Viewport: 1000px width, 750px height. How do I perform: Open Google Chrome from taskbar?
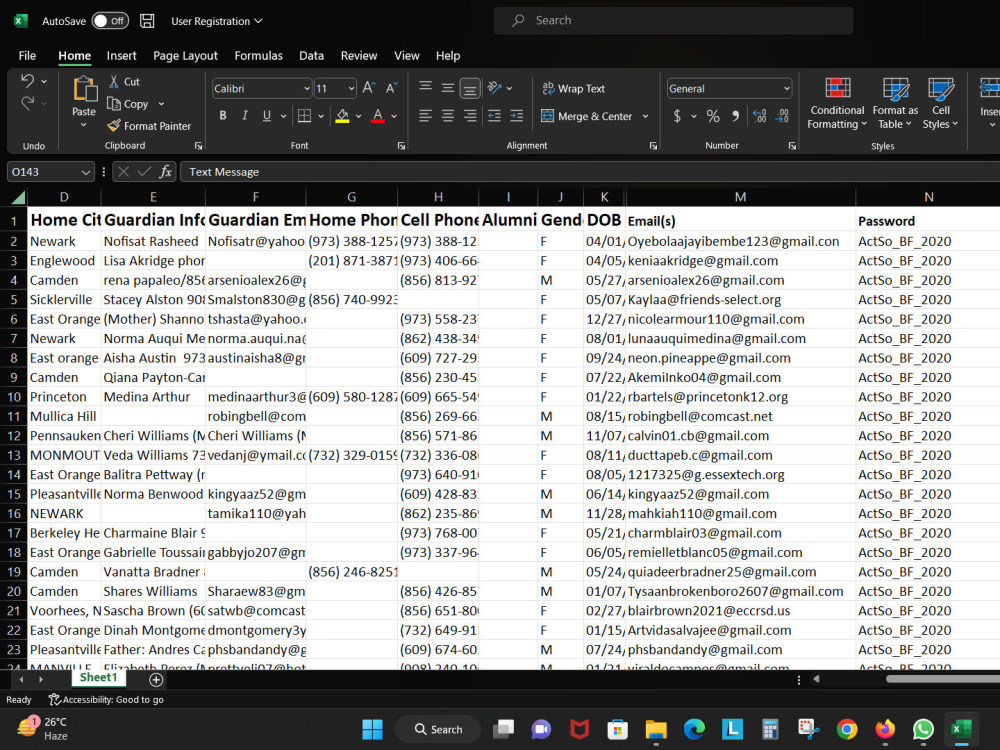[847, 729]
